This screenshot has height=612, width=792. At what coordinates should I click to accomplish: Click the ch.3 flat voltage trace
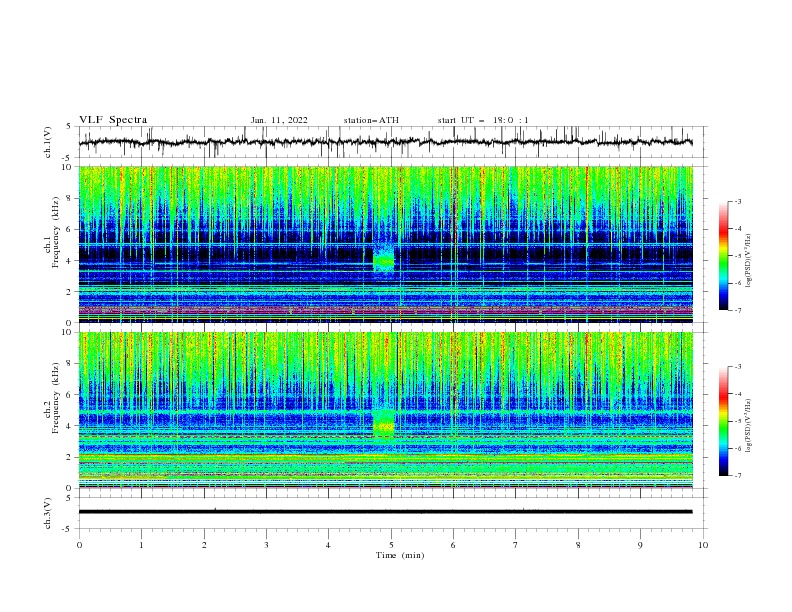click(x=385, y=512)
